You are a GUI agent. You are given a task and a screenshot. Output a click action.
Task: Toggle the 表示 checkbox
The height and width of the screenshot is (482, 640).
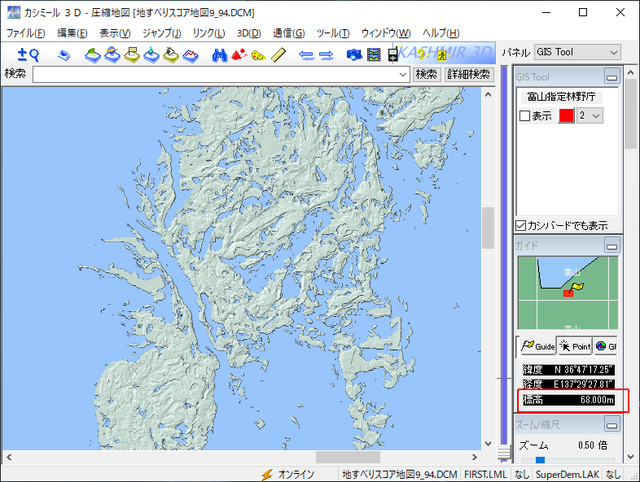tap(524, 116)
